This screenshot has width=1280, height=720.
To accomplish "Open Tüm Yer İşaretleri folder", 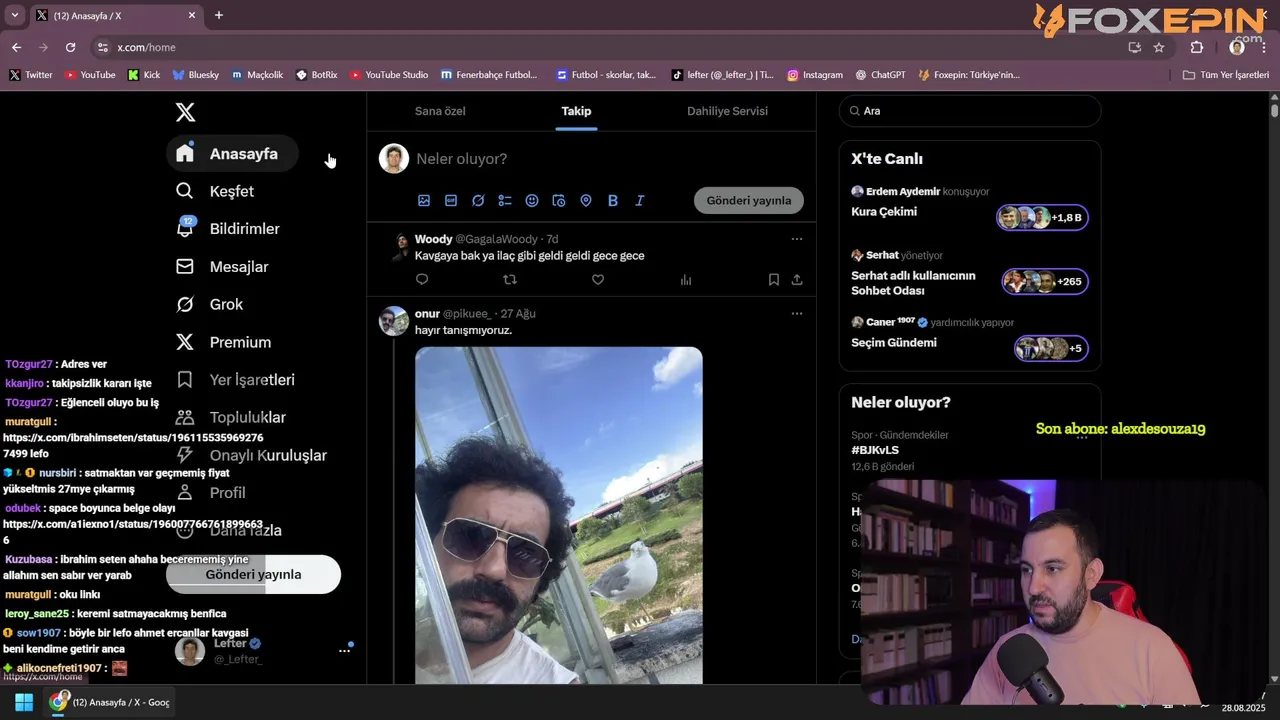I will click(1226, 75).
